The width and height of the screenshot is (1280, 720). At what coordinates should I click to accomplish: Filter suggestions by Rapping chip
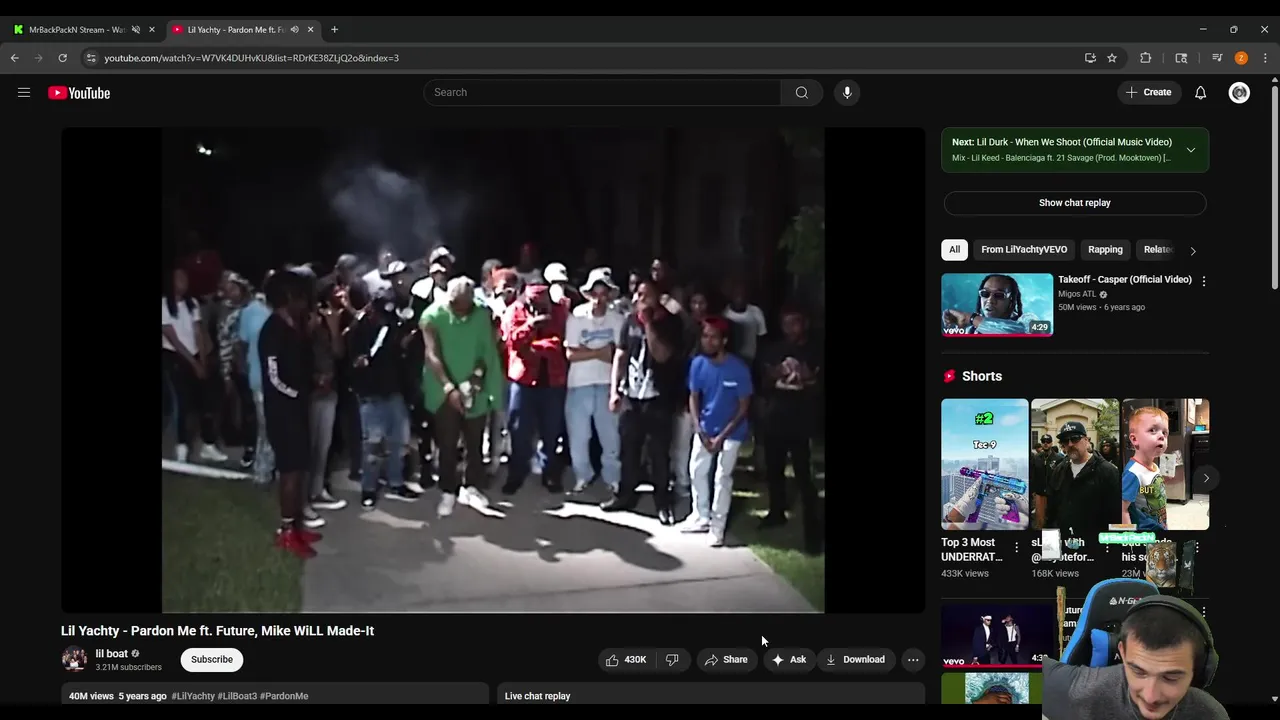pyautogui.click(x=1105, y=249)
